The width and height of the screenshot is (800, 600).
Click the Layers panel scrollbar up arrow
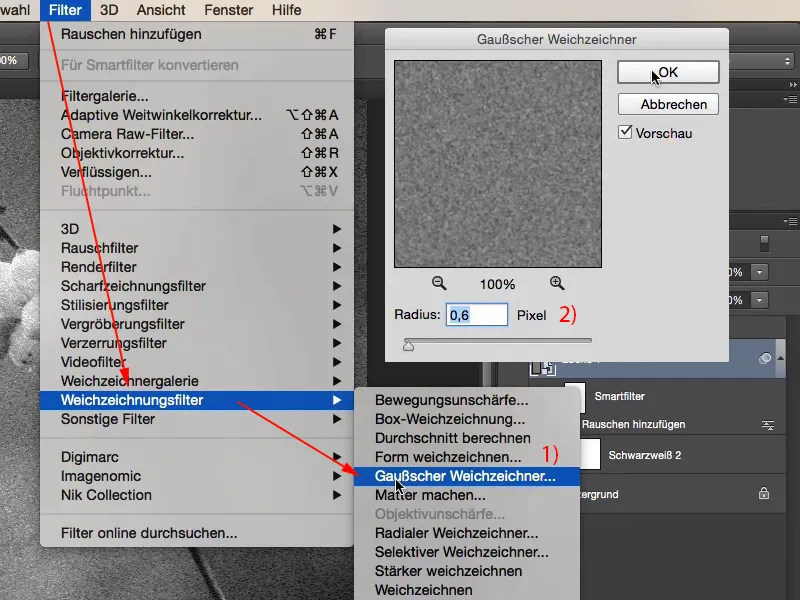coord(780,358)
